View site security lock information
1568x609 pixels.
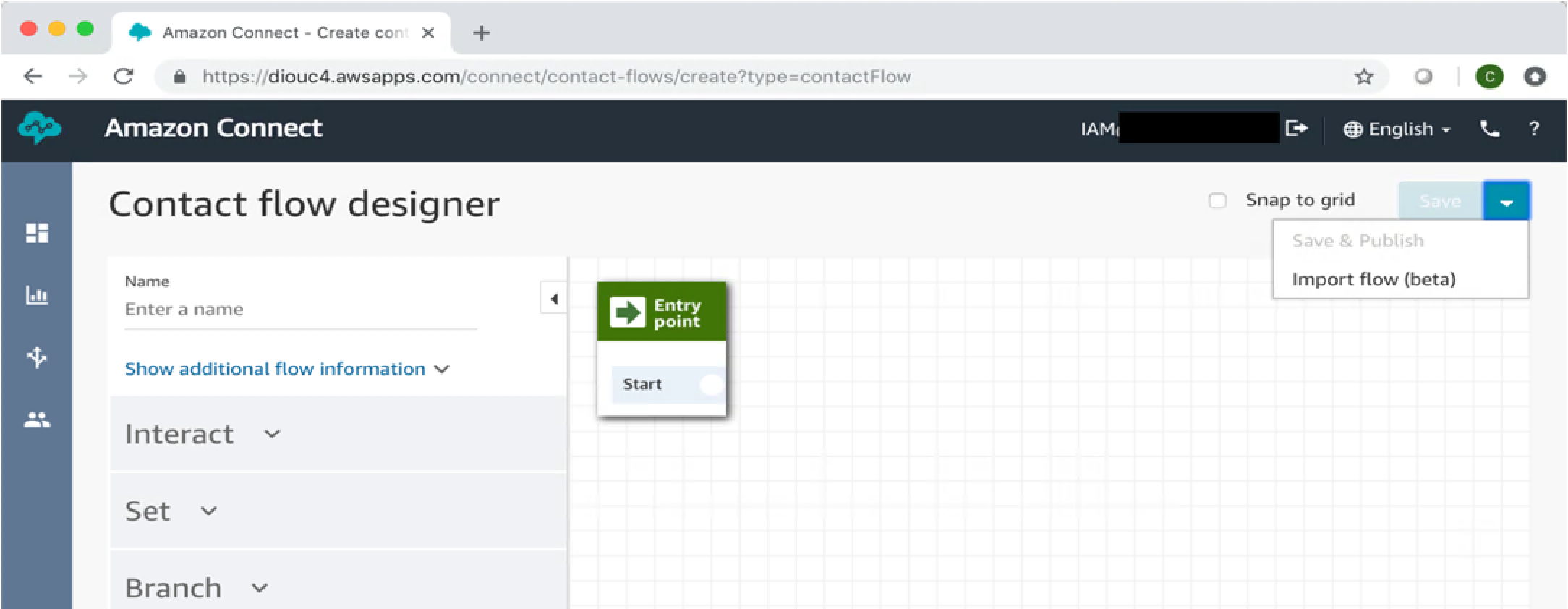(179, 77)
